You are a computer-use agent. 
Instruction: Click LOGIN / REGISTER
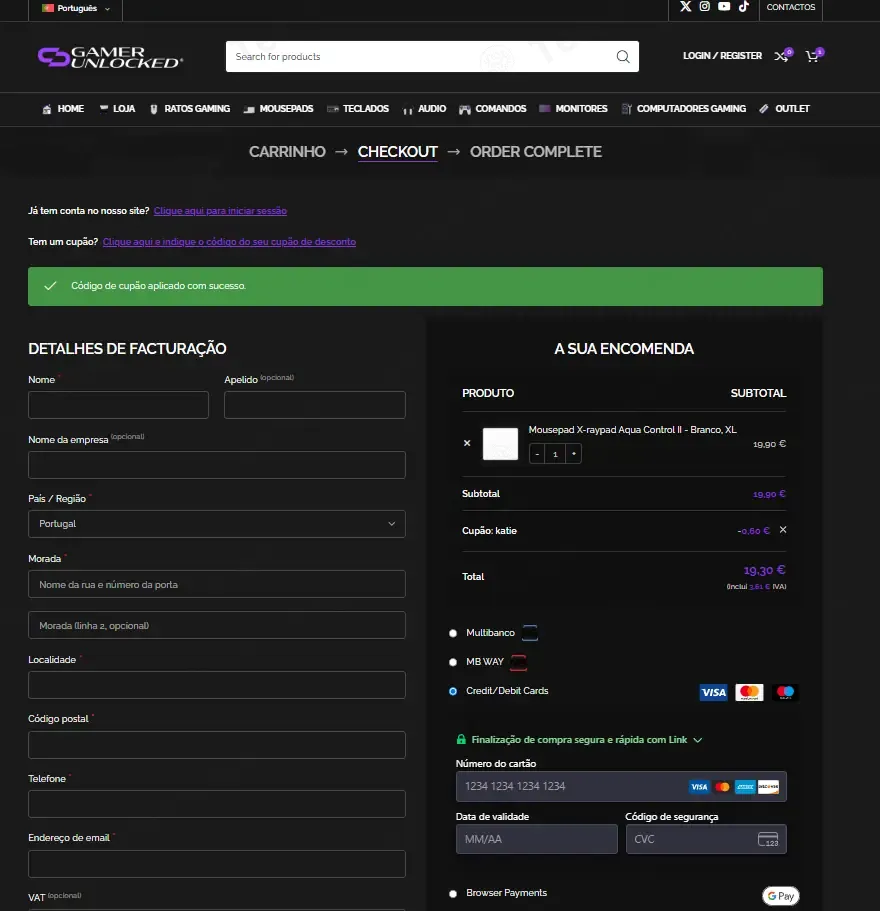[x=722, y=56]
